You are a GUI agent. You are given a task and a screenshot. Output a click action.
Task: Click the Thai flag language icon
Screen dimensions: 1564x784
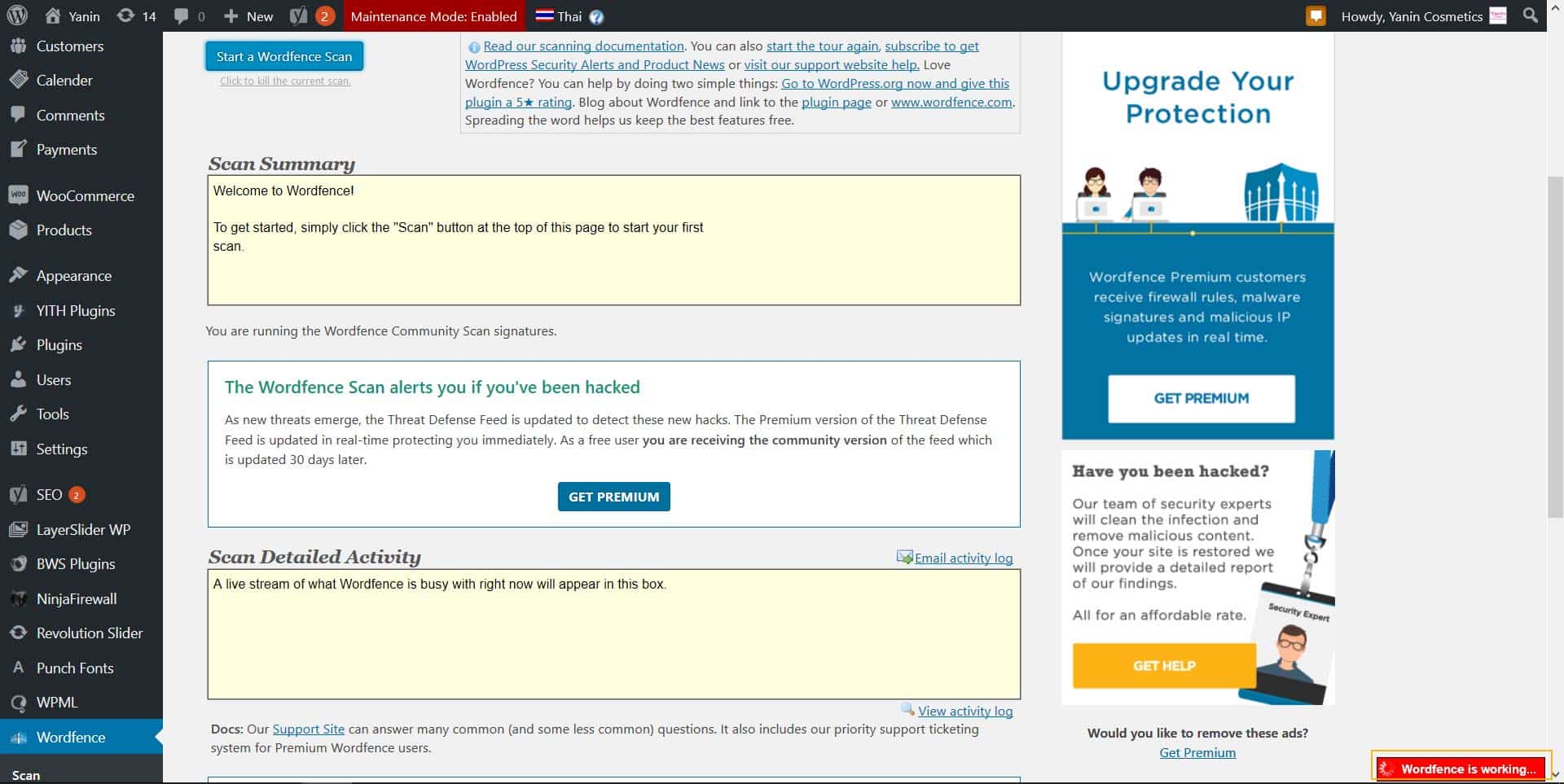(545, 15)
